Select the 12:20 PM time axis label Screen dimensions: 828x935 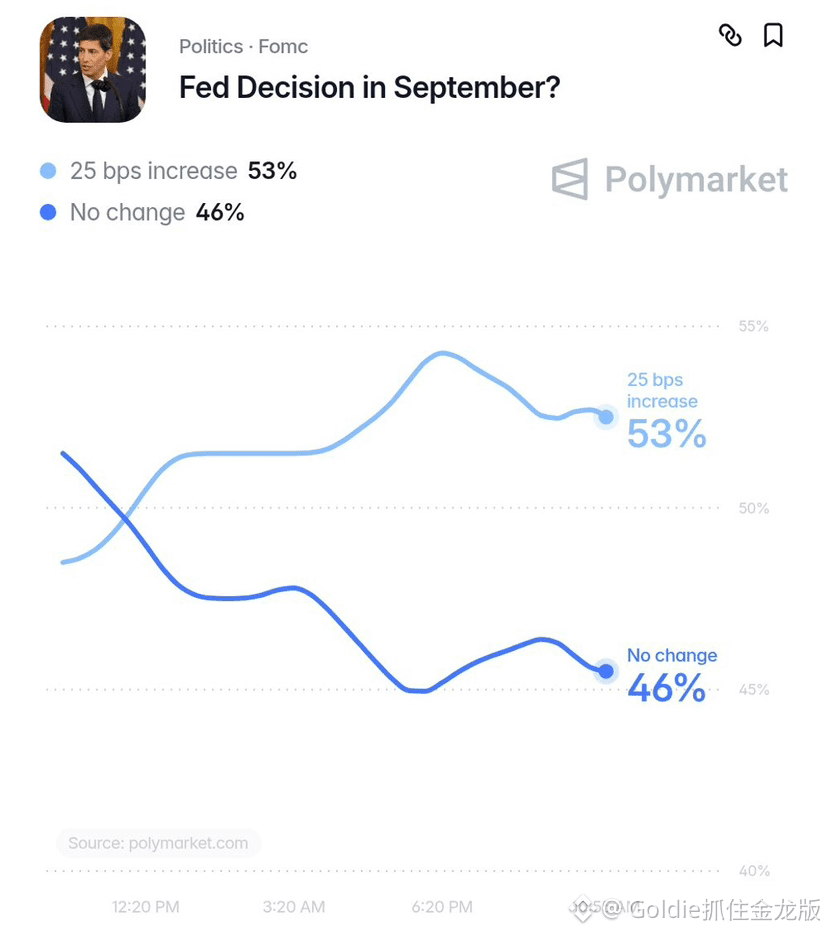[x=145, y=907]
